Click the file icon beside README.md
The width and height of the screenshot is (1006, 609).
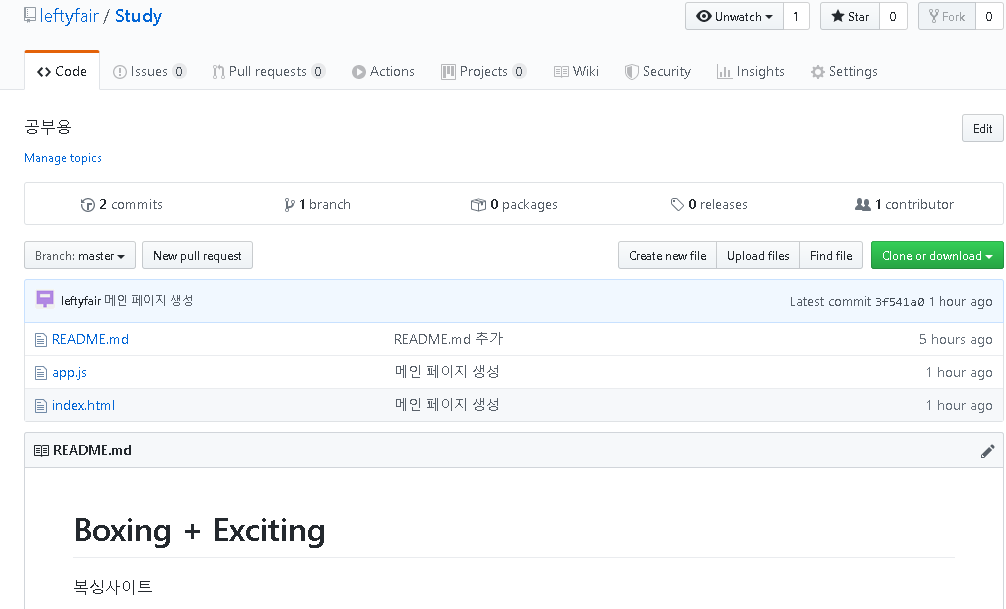coord(40,339)
